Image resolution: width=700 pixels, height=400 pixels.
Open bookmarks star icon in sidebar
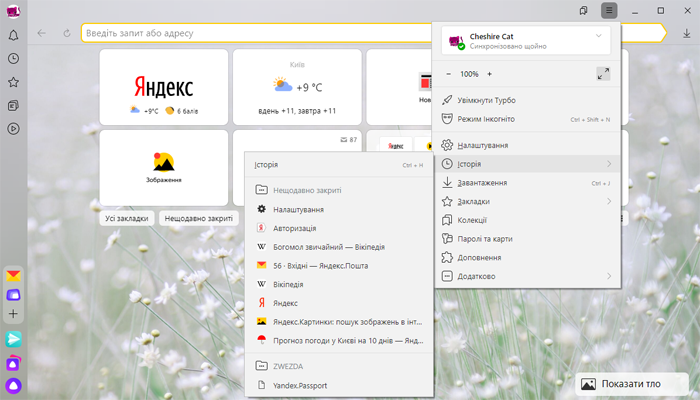click(13, 82)
